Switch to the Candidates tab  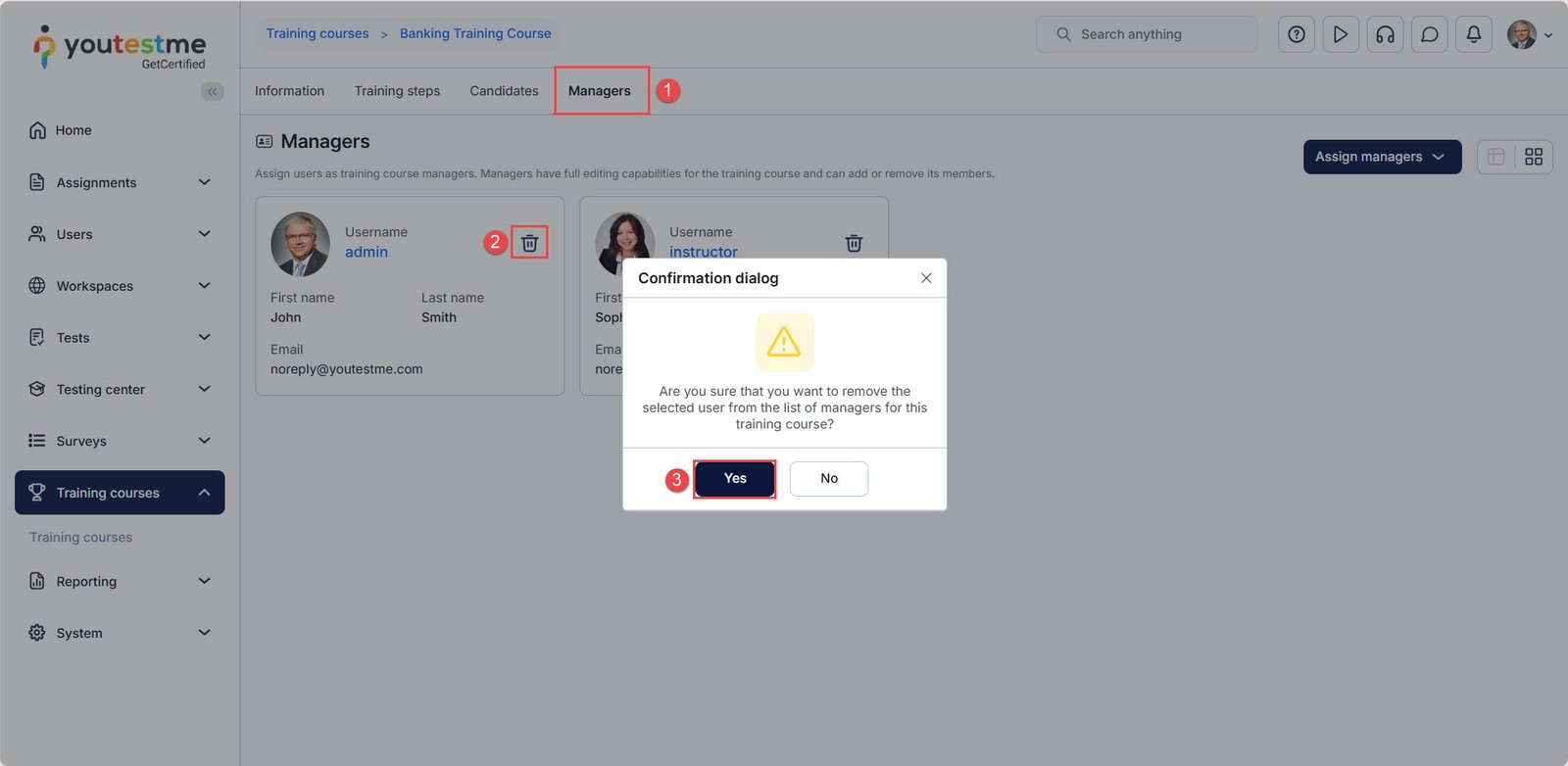point(504,91)
